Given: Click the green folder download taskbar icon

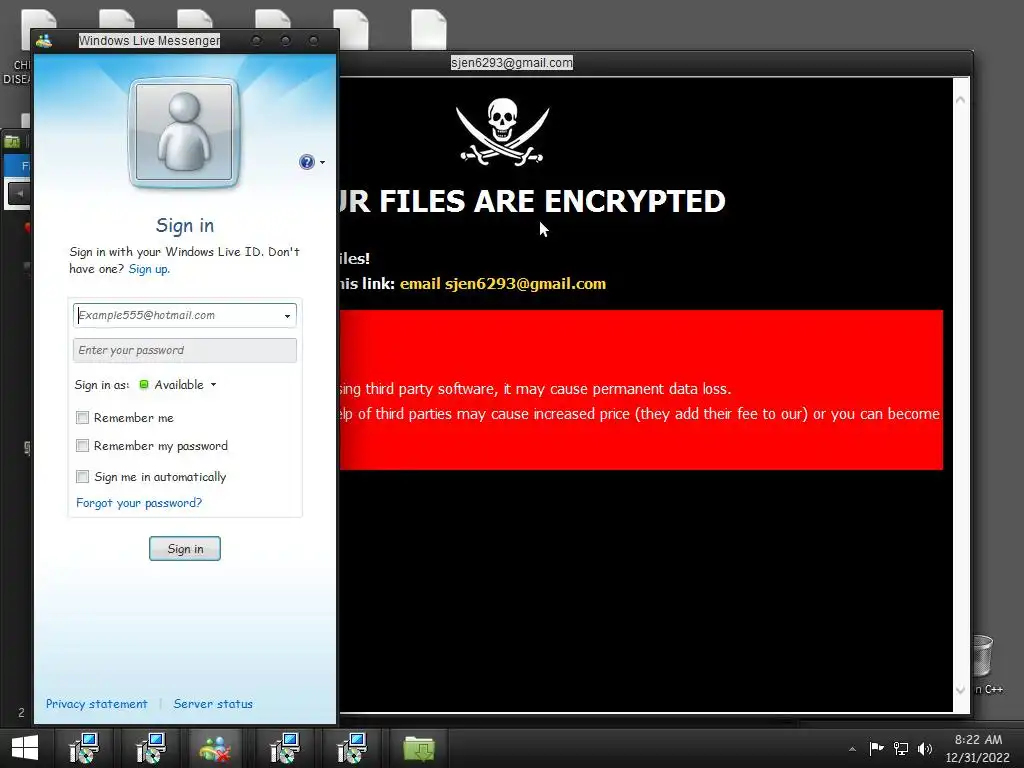Looking at the screenshot, I should [x=419, y=748].
